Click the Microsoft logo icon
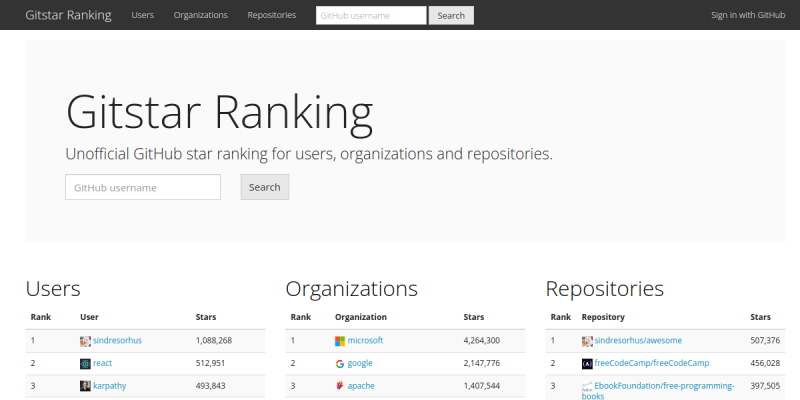 340,341
